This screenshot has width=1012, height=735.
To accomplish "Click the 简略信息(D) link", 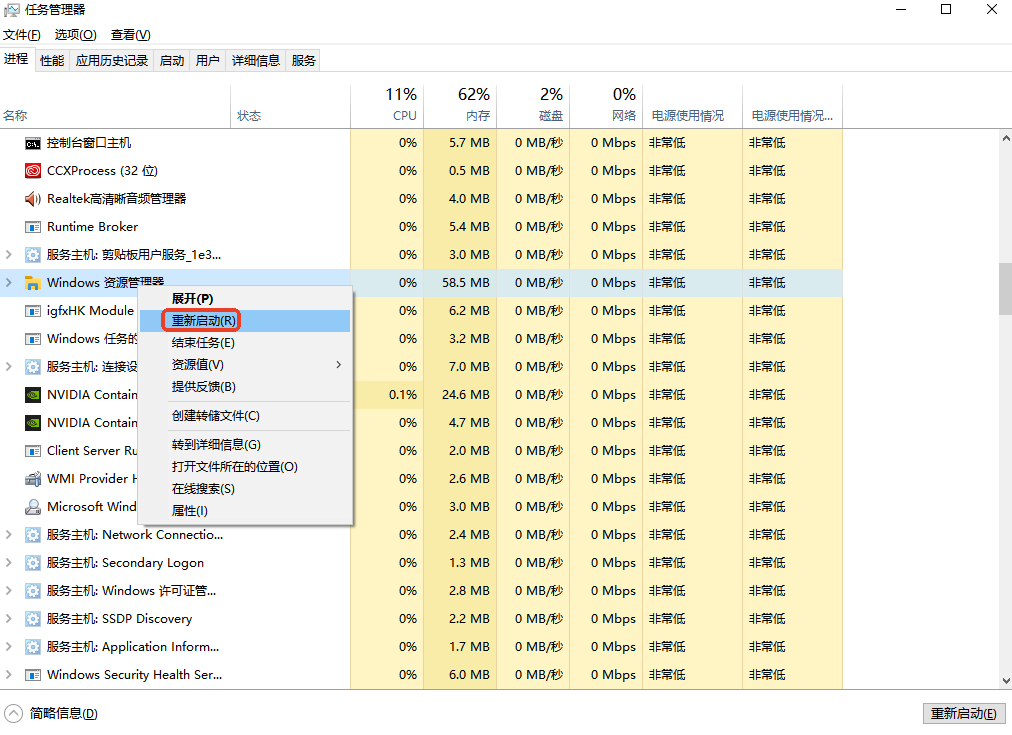I will 63,714.
